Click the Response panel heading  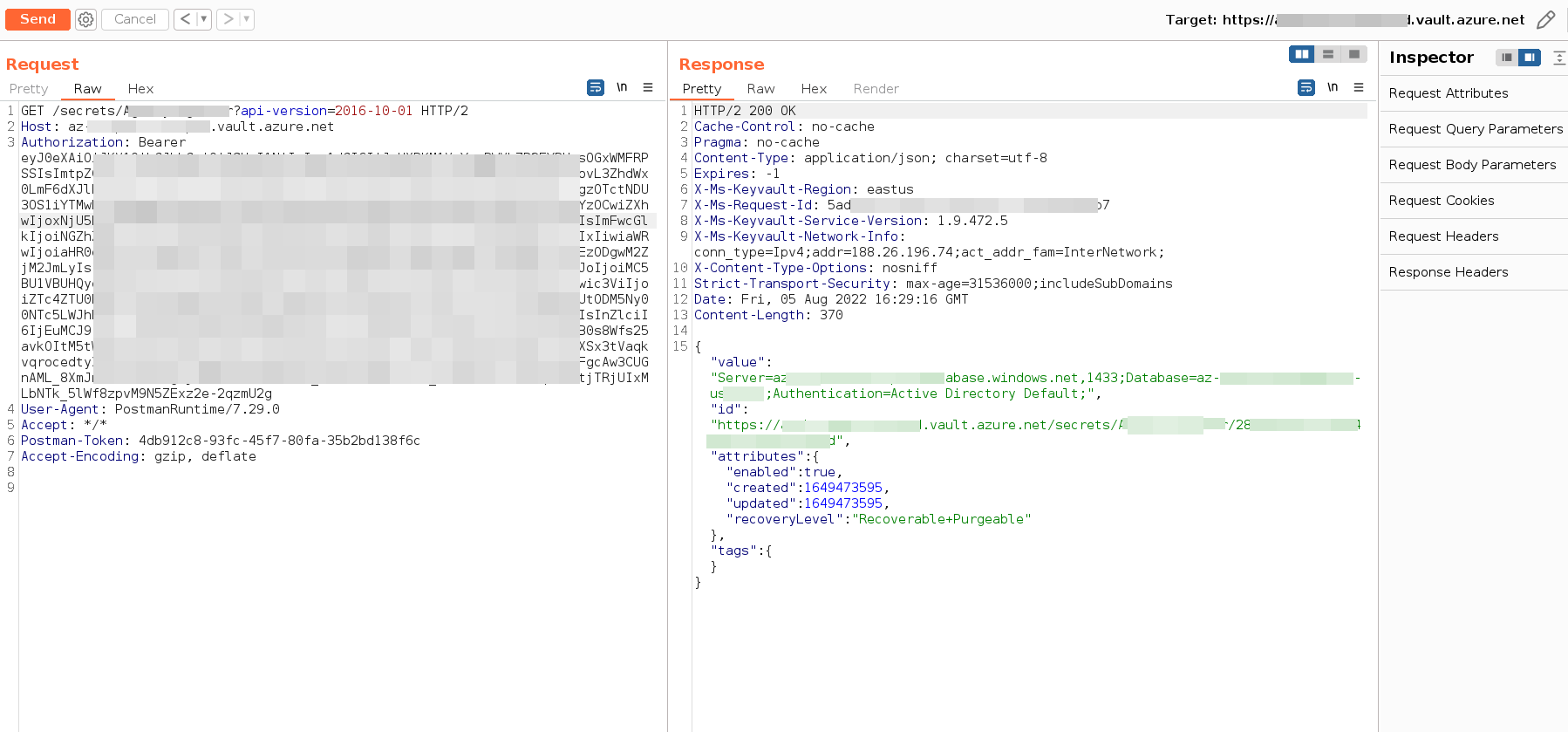(721, 64)
